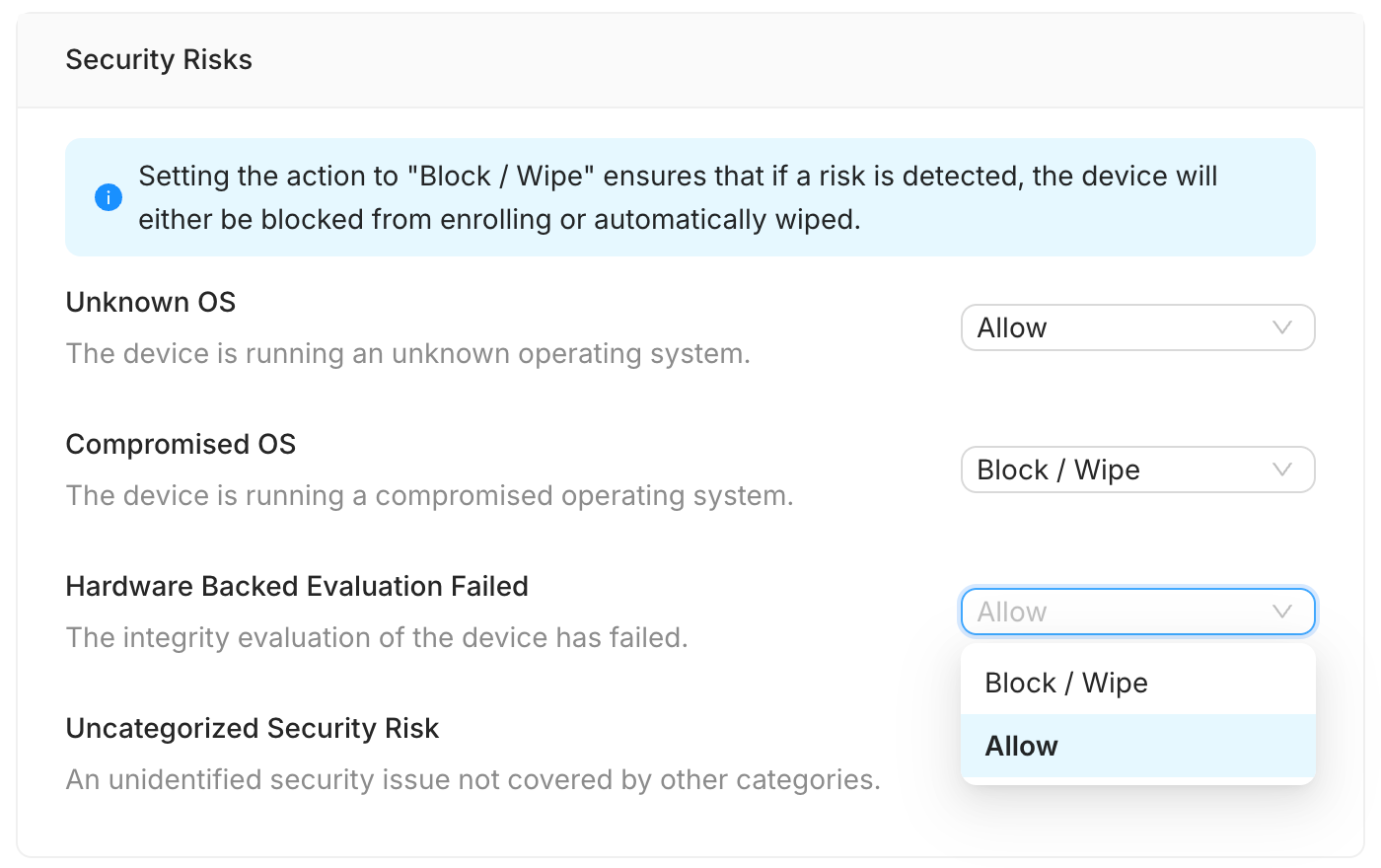
Task: Focus the open Hardware Backed Evaluation select field
Action: (x=1115, y=612)
